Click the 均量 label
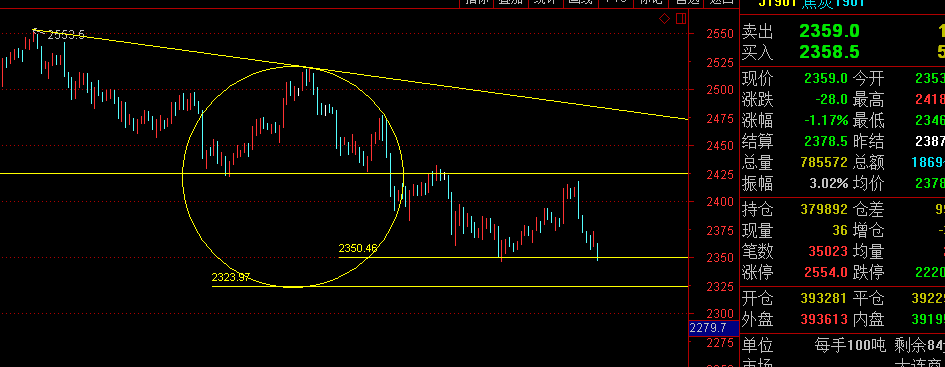945x367 pixels. pos(868,251)
